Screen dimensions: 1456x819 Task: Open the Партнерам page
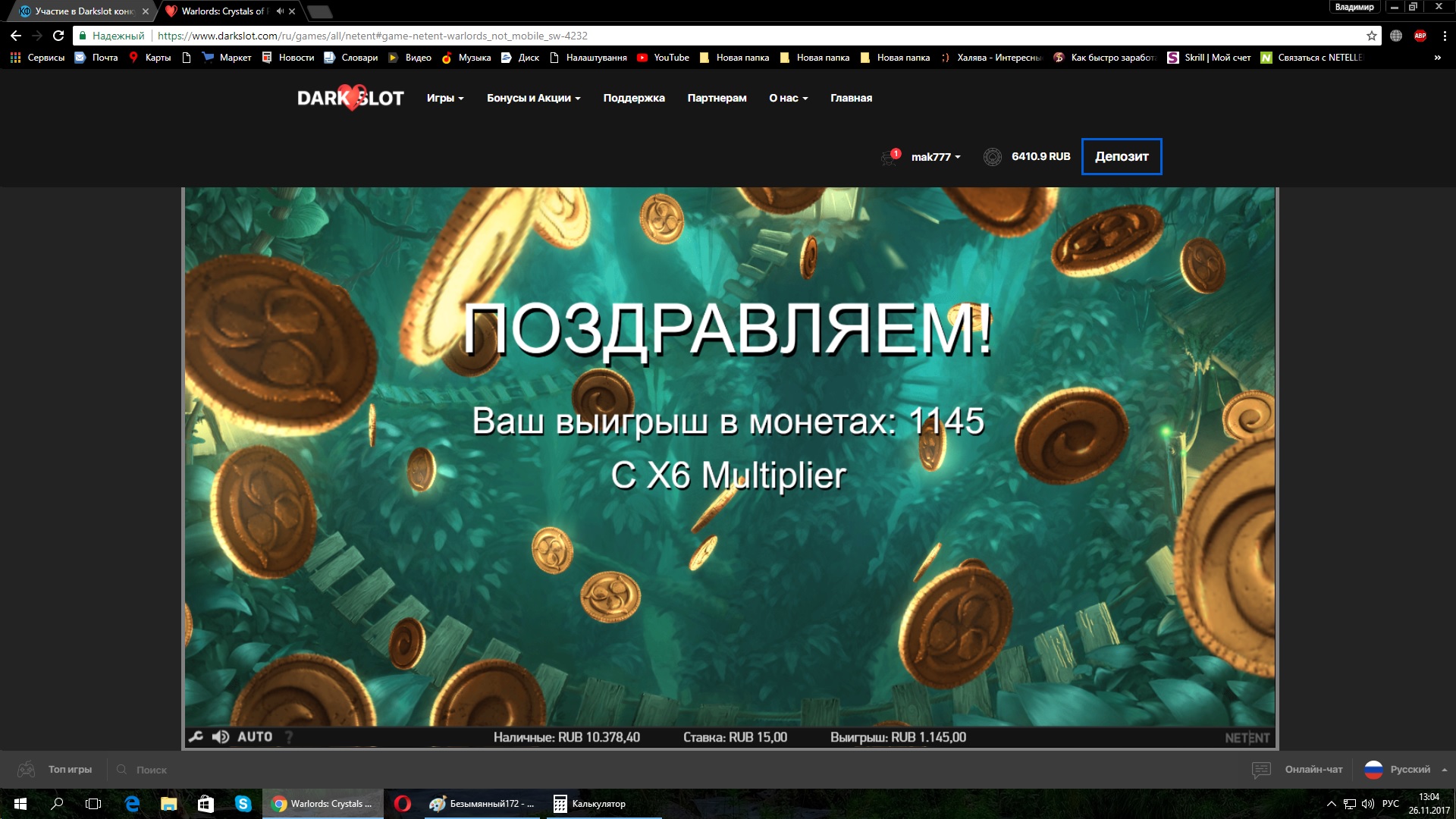point(717,98)
